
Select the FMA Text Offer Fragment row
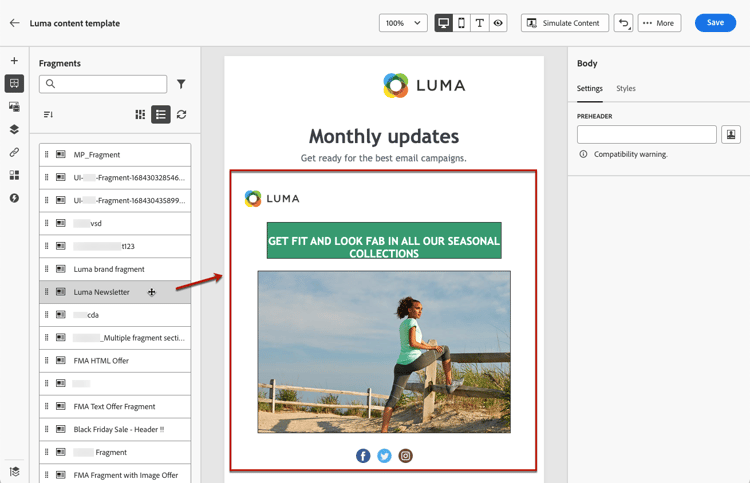(x=115, y=406)
